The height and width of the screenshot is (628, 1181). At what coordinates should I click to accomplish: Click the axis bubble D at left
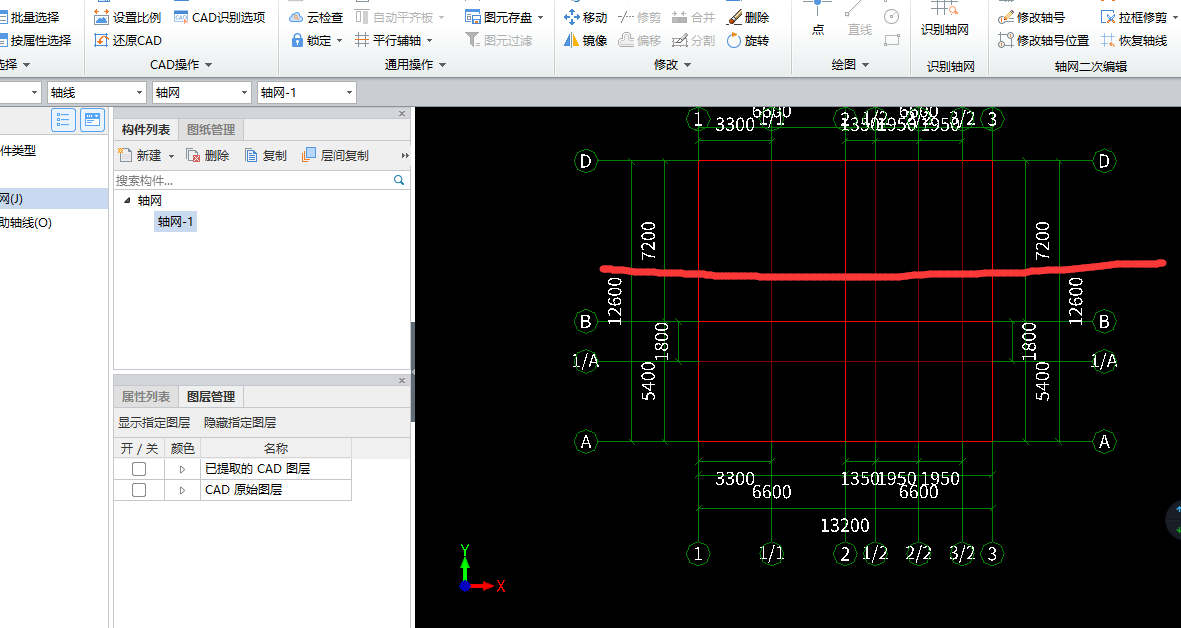pyautogui.click(x=585, y=161)
